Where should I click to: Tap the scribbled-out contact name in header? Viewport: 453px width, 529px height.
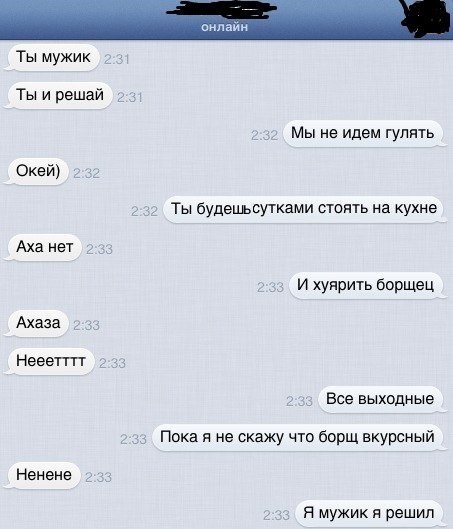click(x=222, y=9)
